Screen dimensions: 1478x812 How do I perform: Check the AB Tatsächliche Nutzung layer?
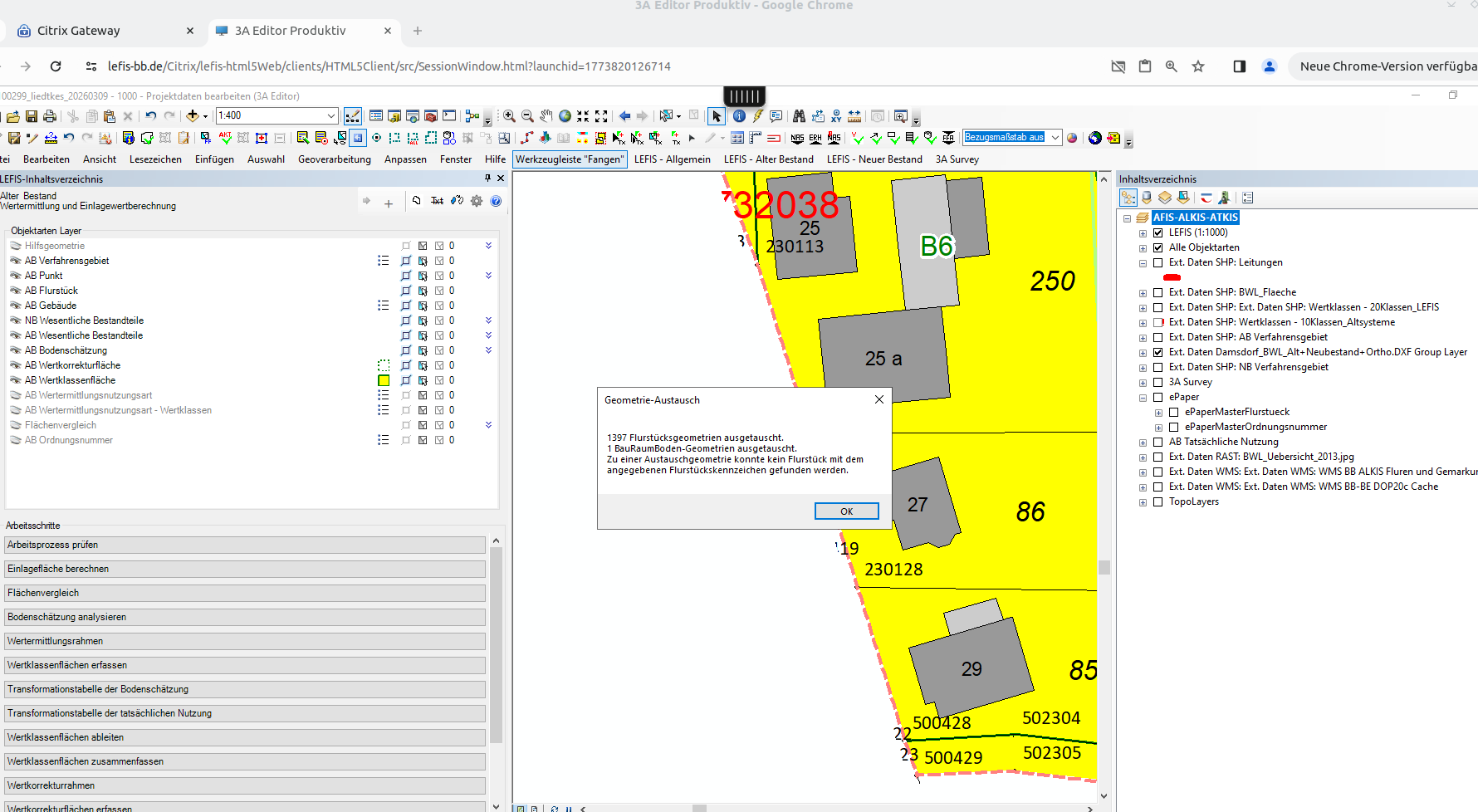click(x=1157, y=442)
